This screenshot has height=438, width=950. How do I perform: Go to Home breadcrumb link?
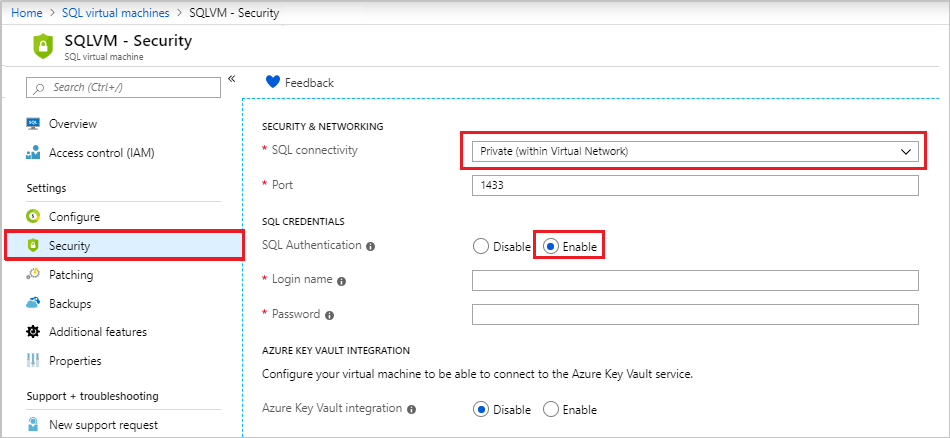click(26, 13)
